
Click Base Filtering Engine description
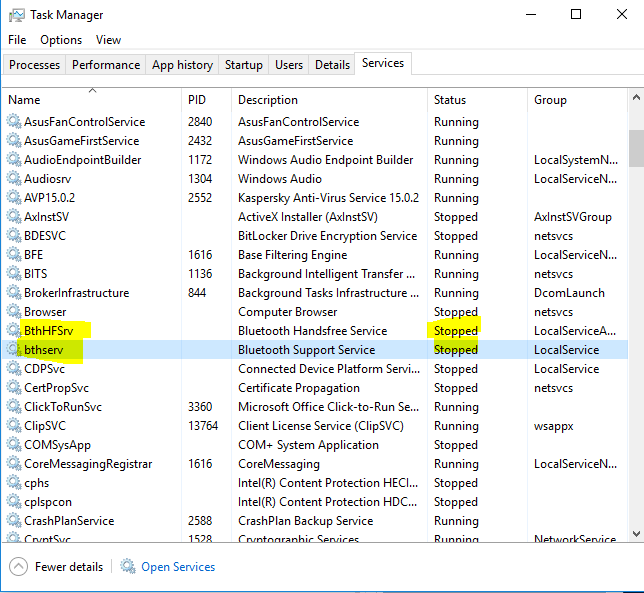pyautogui.click(x=292, y=255)
